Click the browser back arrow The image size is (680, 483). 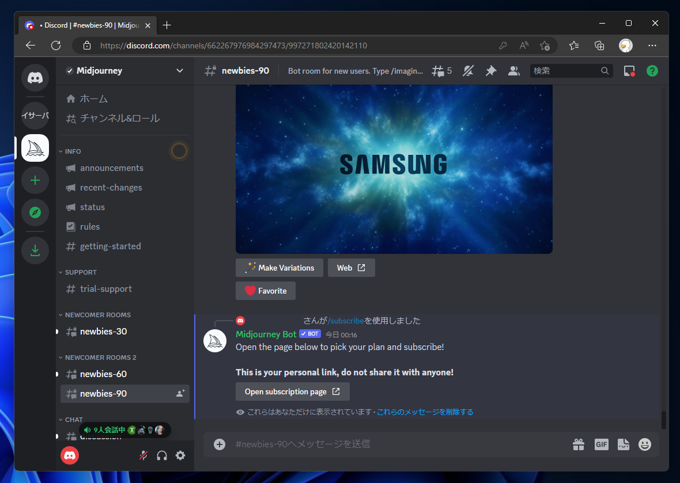point(30,46)
